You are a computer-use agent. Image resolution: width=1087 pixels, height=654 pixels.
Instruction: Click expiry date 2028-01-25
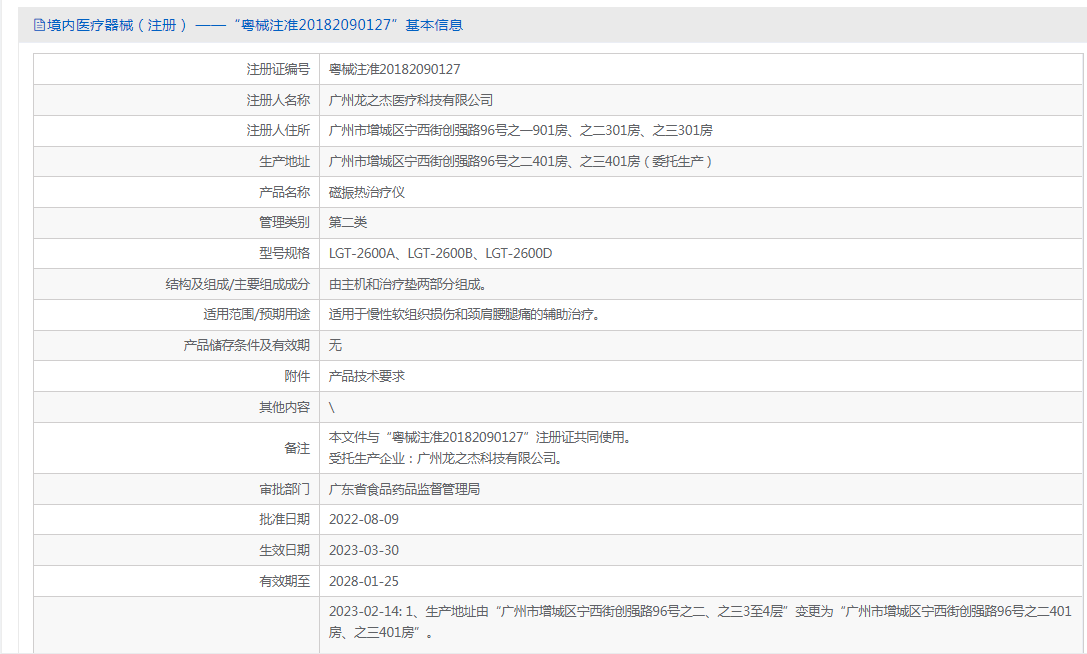point(364,581)
